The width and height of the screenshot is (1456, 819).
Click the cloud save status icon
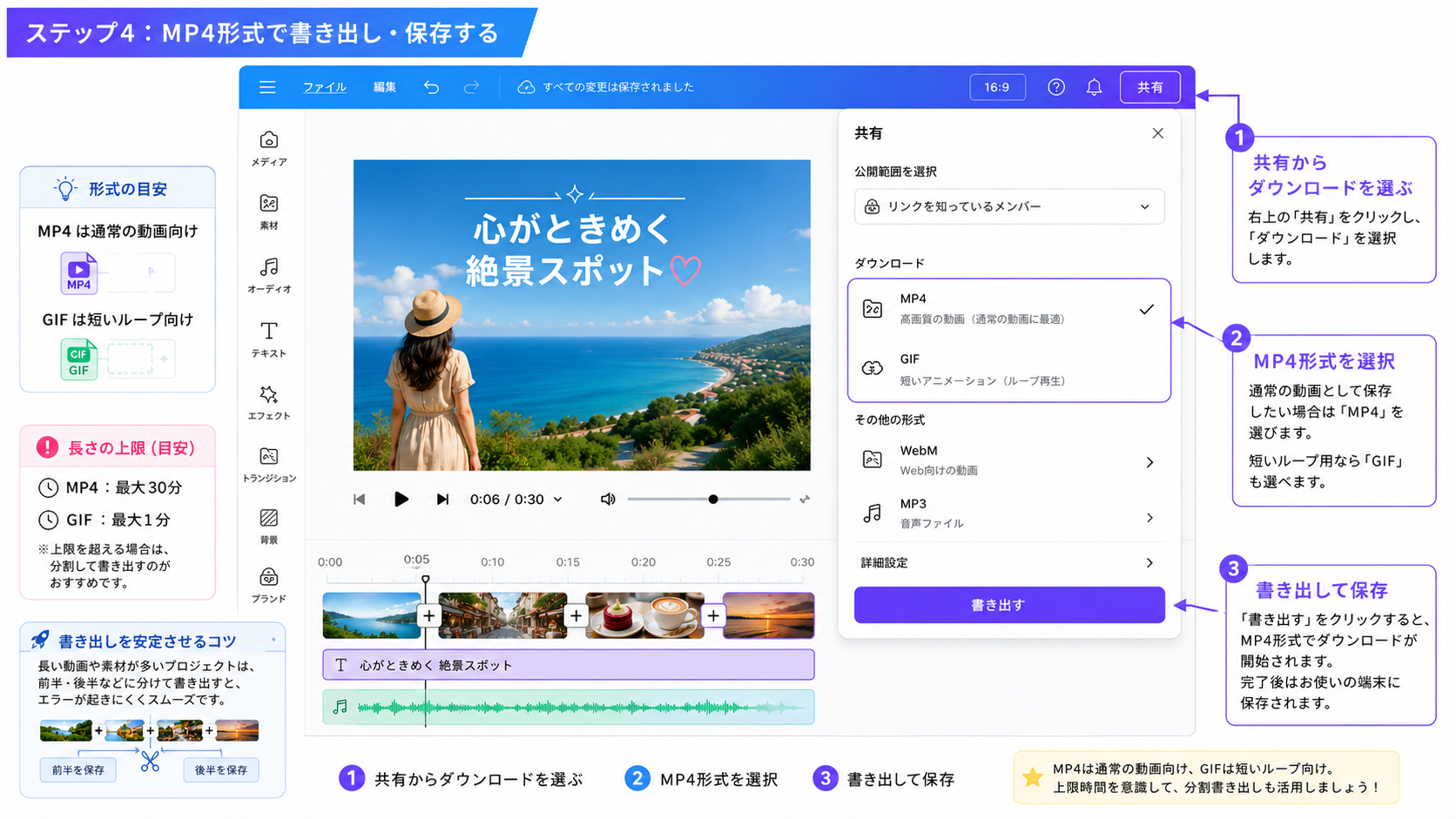pos(526,87)
